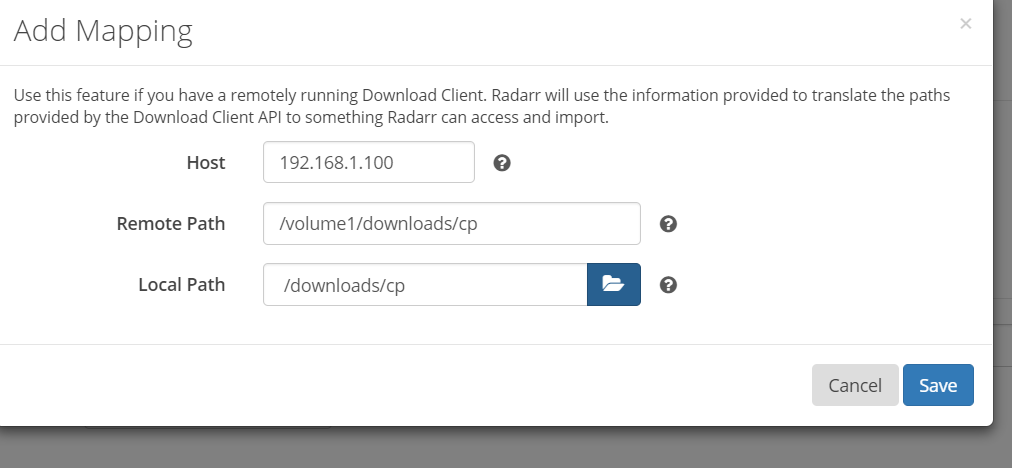Open the folder browser for Local Path

[614, 284]
